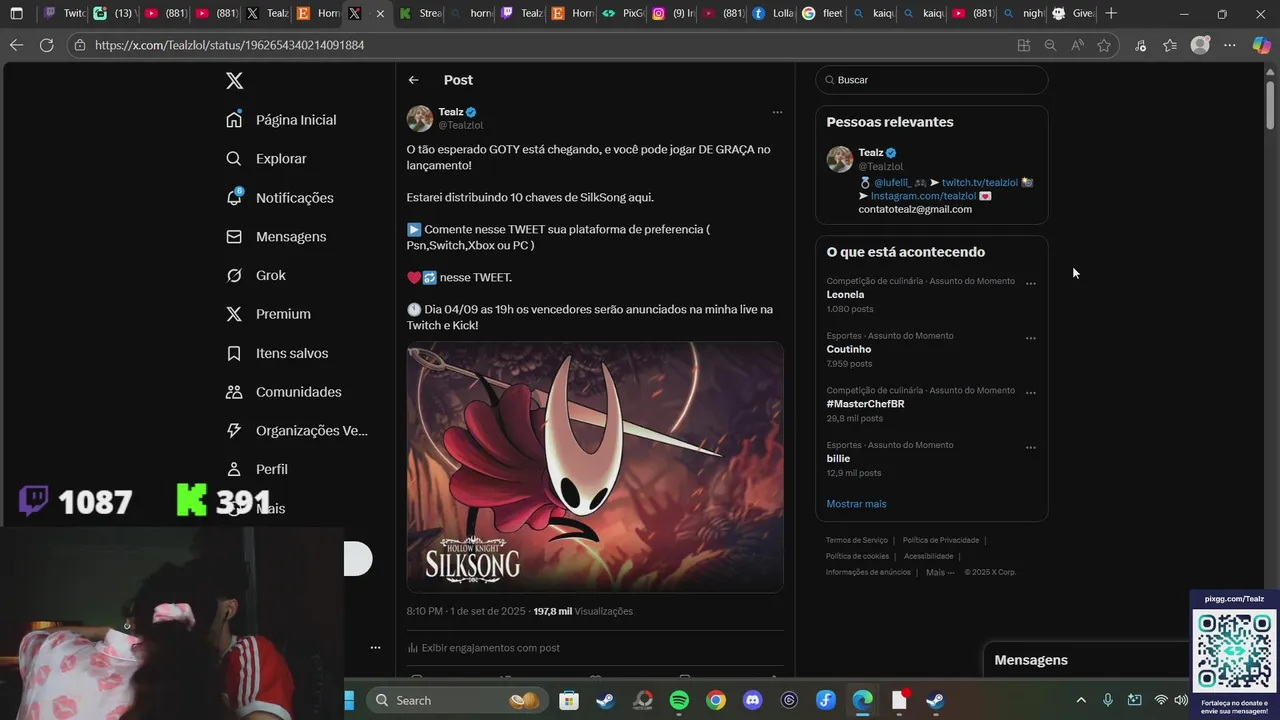1280x720 pixels.
Task: Open instagram.com/tealzlol link
Action: [923, 196]
